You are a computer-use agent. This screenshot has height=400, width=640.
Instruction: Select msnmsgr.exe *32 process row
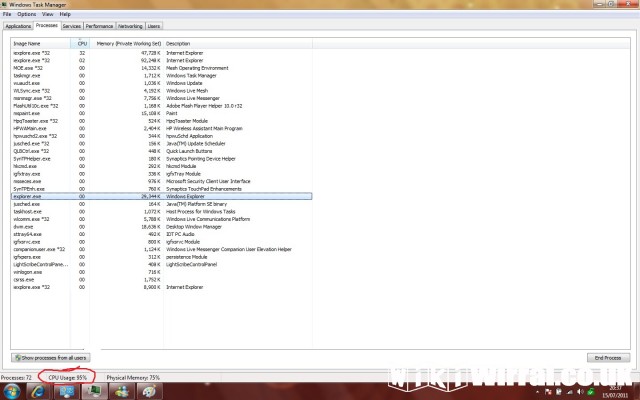pyautogui.click(x=162, y=98)
